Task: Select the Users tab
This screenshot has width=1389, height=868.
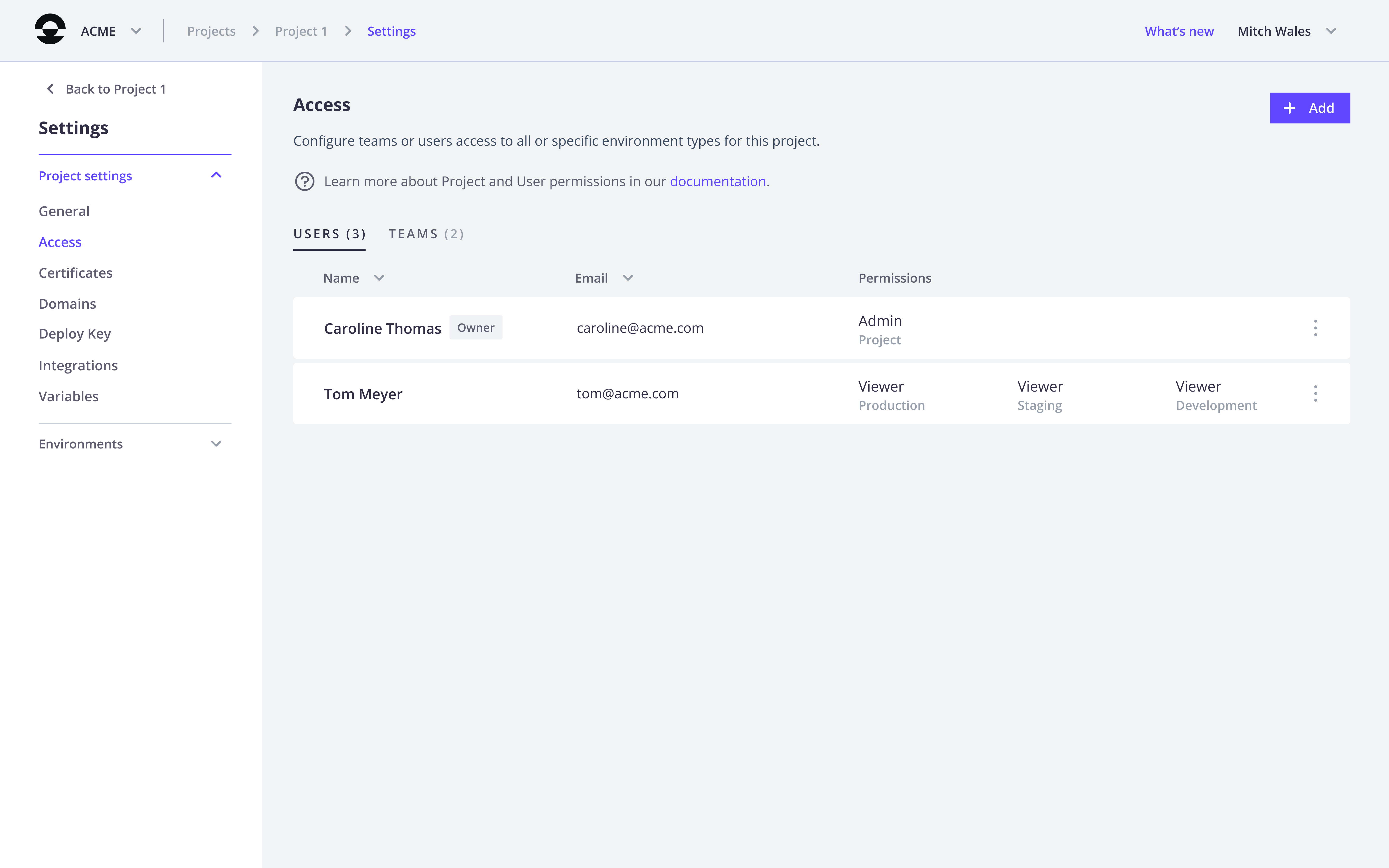Action: [329, 234]
